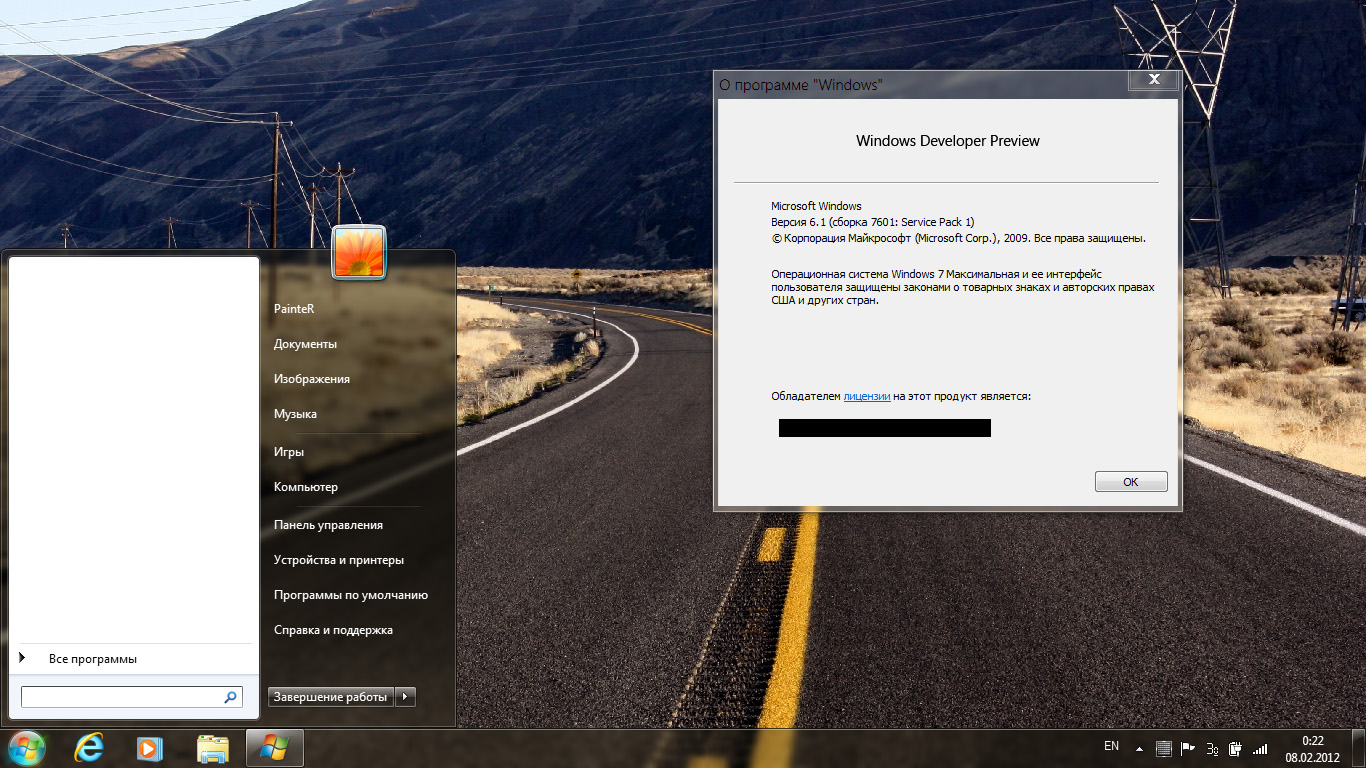
Task: Open Панель управления
Action: (x=328, y=525)
